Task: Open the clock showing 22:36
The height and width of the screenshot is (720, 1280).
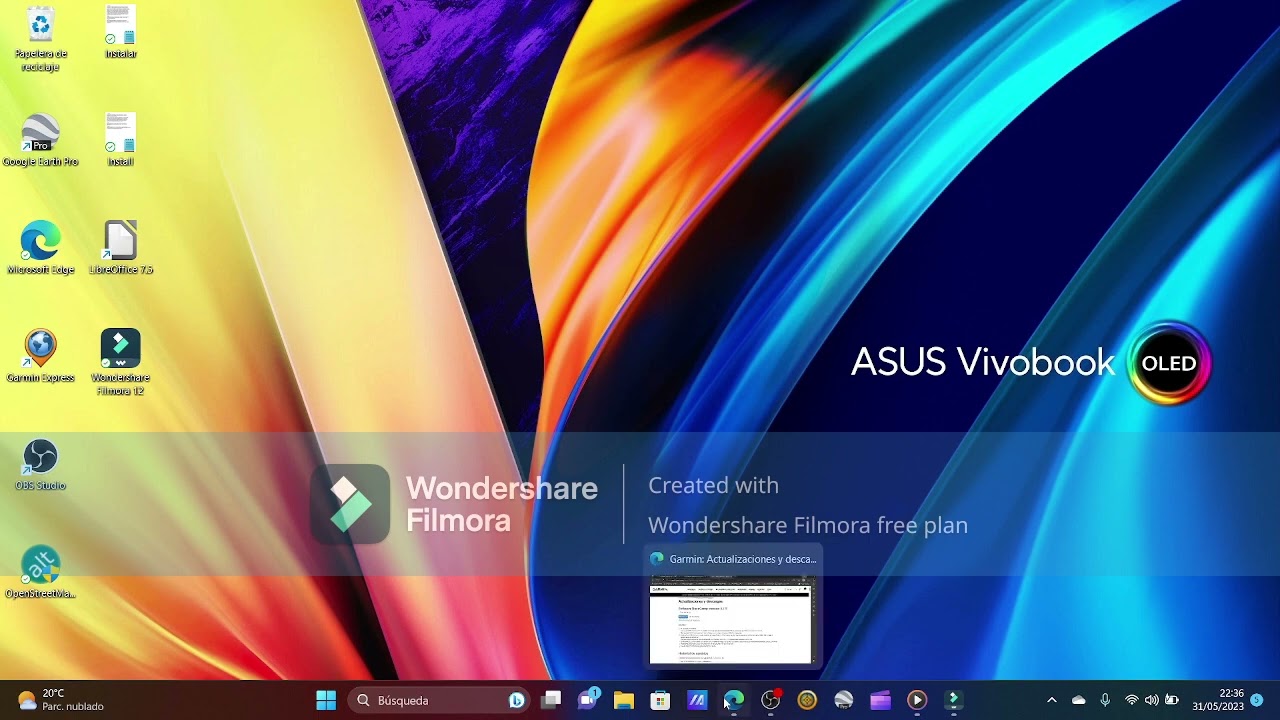Action: pyautogui.click(x=1218, y=700)
